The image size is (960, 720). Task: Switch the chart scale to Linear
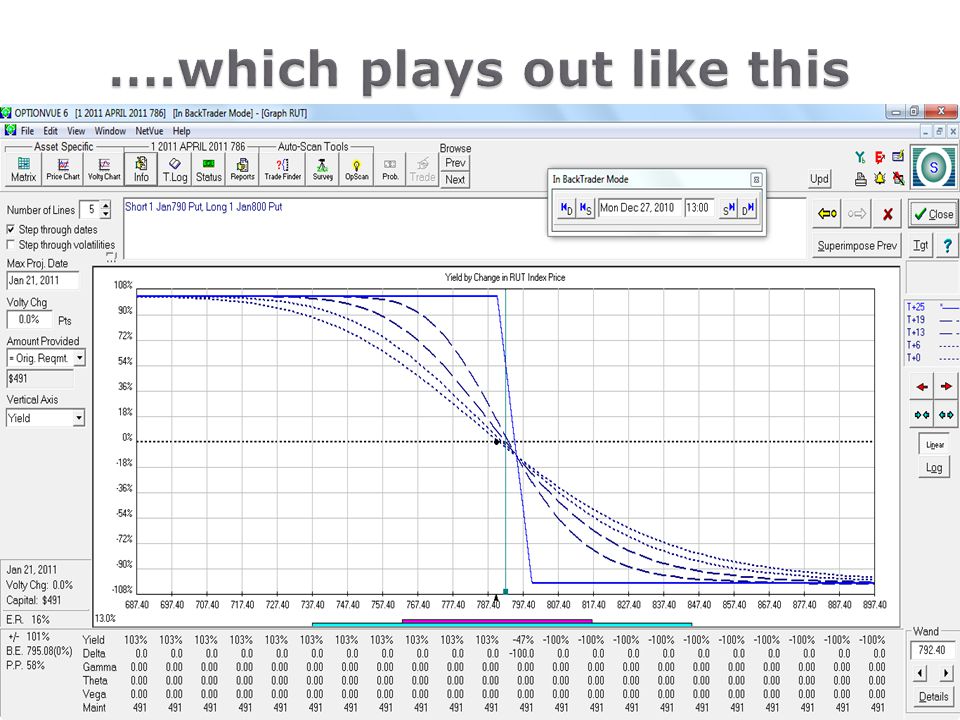(934, 444)
